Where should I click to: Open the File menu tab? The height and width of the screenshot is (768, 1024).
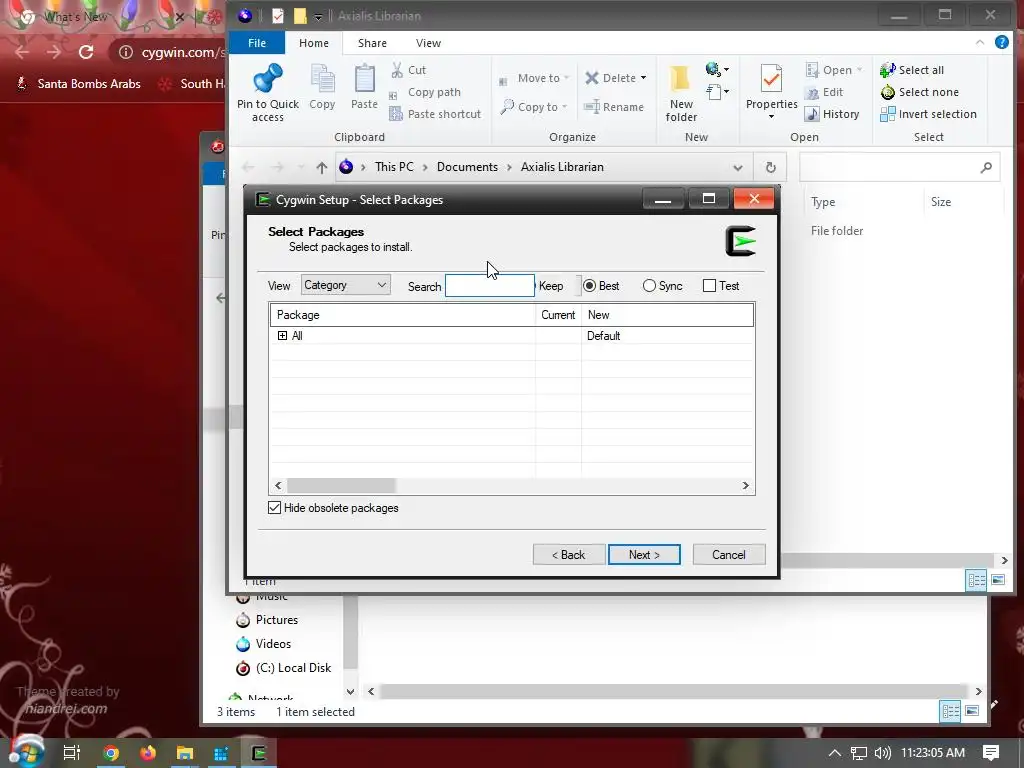pyautogui.click(x=257, y=43)
